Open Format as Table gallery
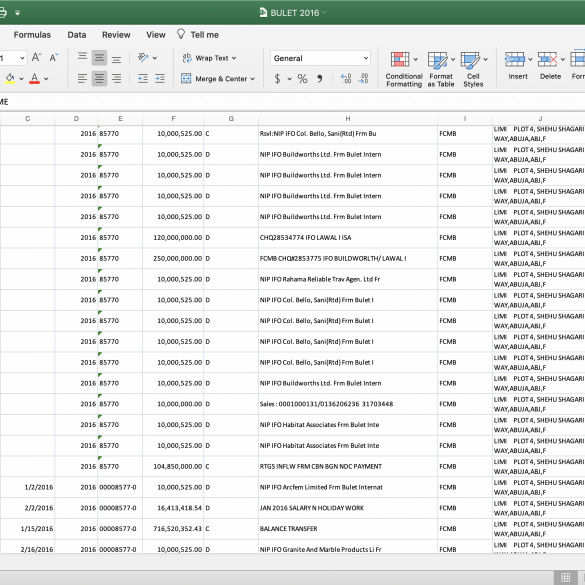 441,70
